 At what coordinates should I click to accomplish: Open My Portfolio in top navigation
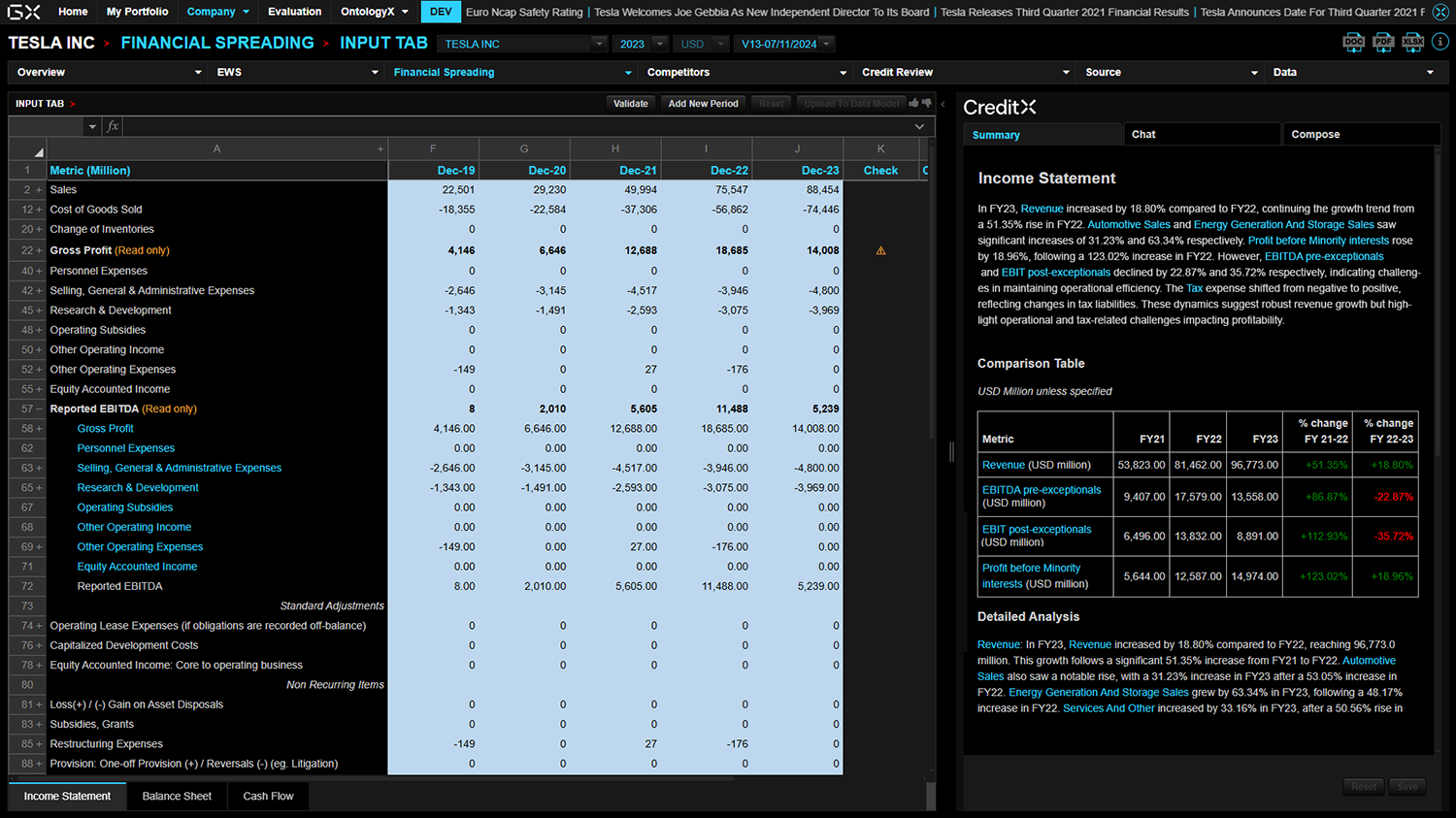pyautogui.click(x=137, y=12)
